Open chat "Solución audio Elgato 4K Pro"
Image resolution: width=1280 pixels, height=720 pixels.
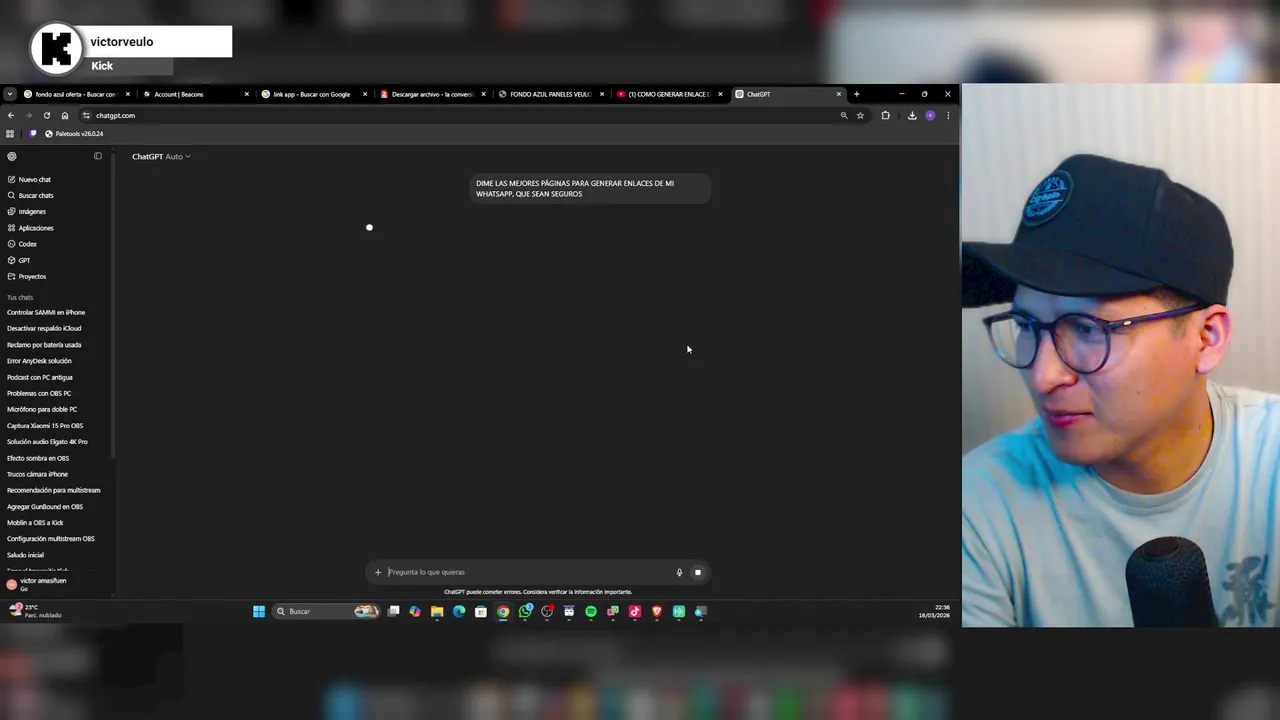click(47, 442)
